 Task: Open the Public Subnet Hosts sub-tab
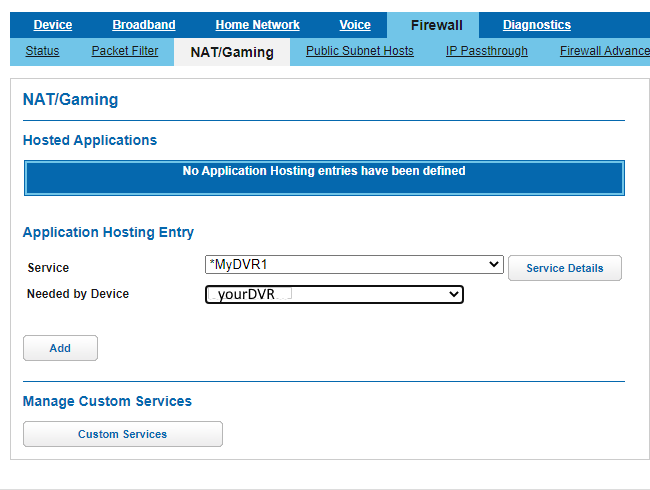(359, 51)
